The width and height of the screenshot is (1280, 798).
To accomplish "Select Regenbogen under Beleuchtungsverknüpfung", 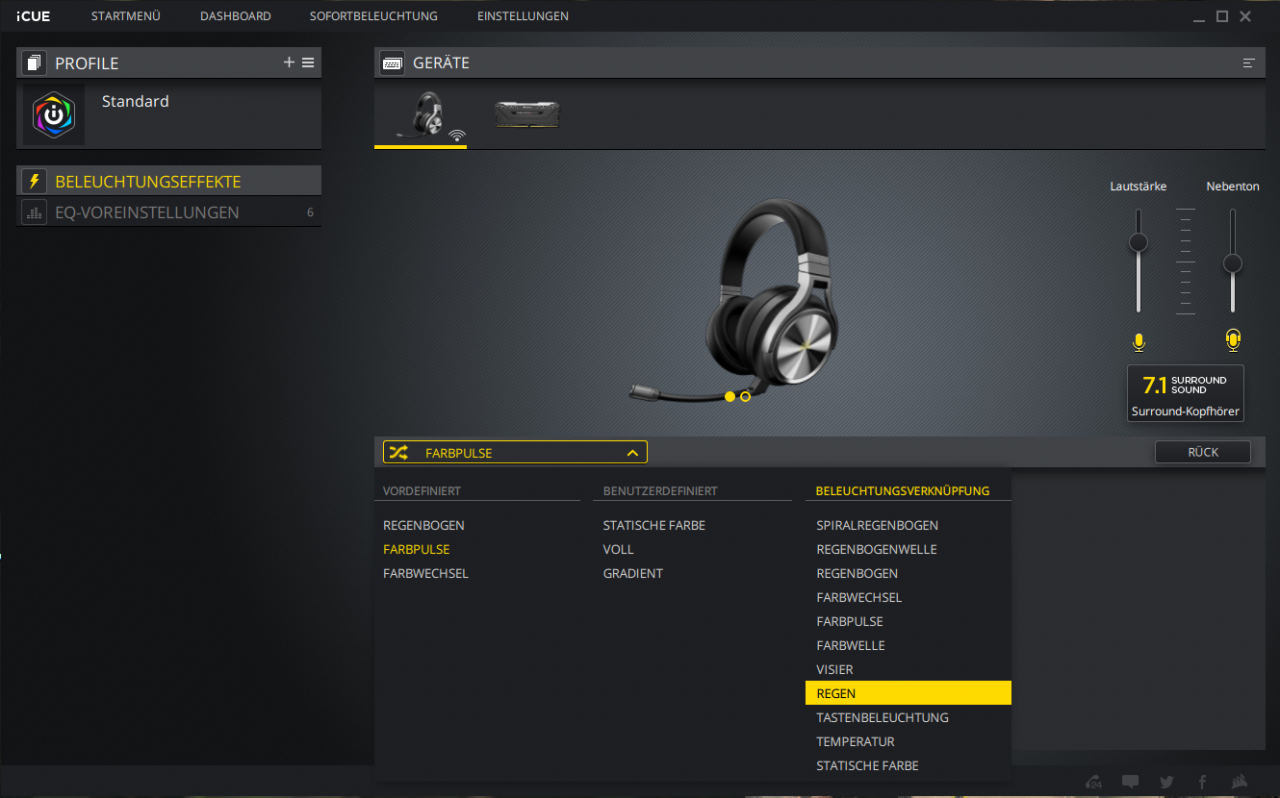I will coord(857,573).
